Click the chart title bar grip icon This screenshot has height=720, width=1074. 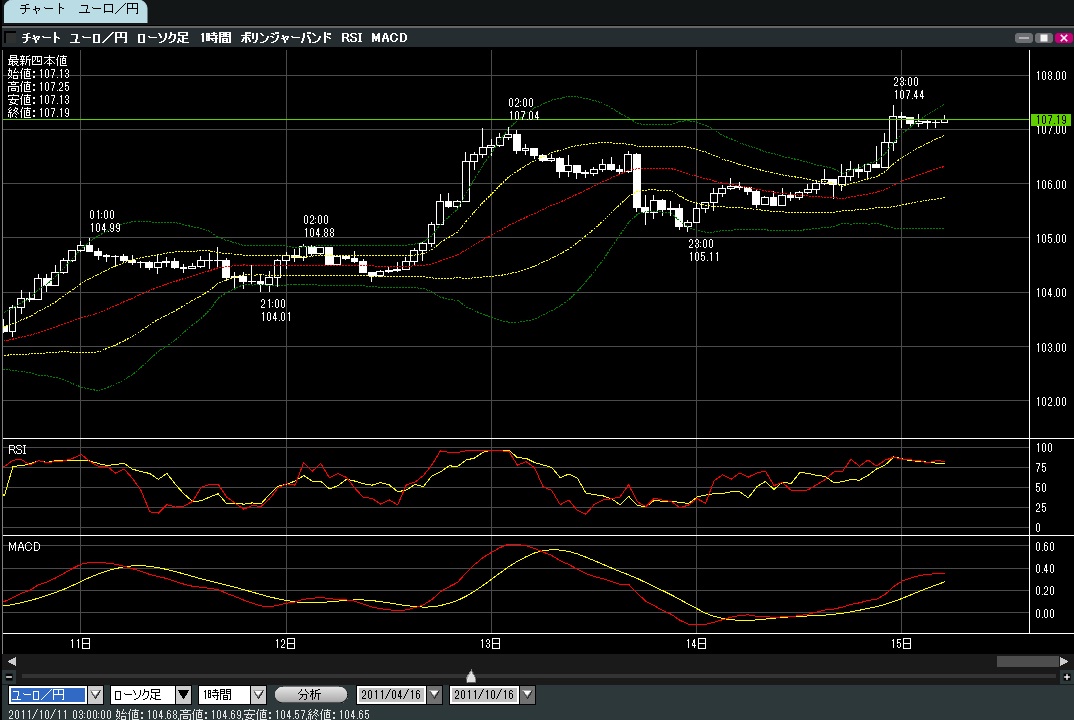11,38
